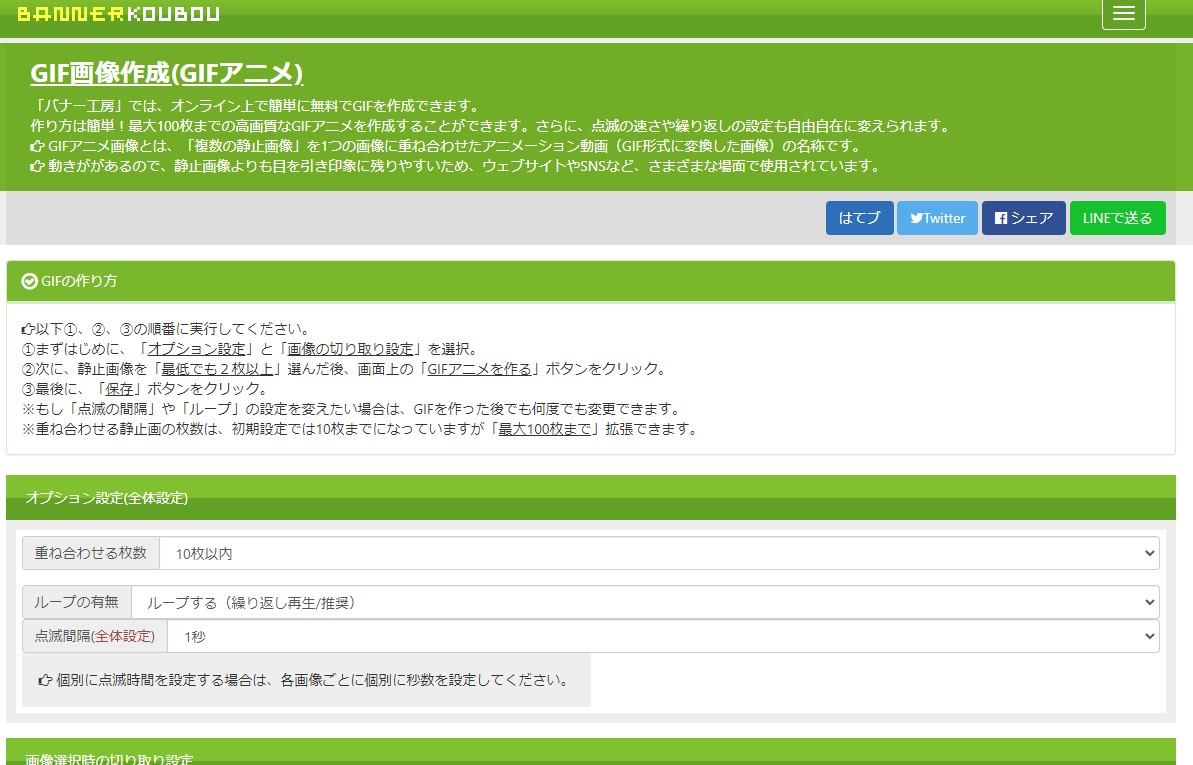The width and height of the screenshot is (1193, 765).
Task: Open the hamburger navigation menu
Action: tap(1123, 14)
